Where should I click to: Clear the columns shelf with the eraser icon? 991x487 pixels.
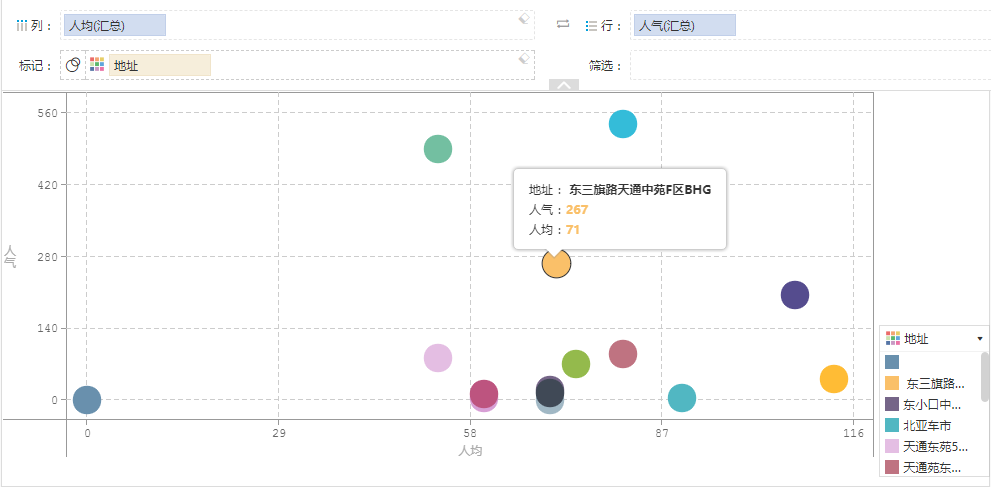[523, 18]
